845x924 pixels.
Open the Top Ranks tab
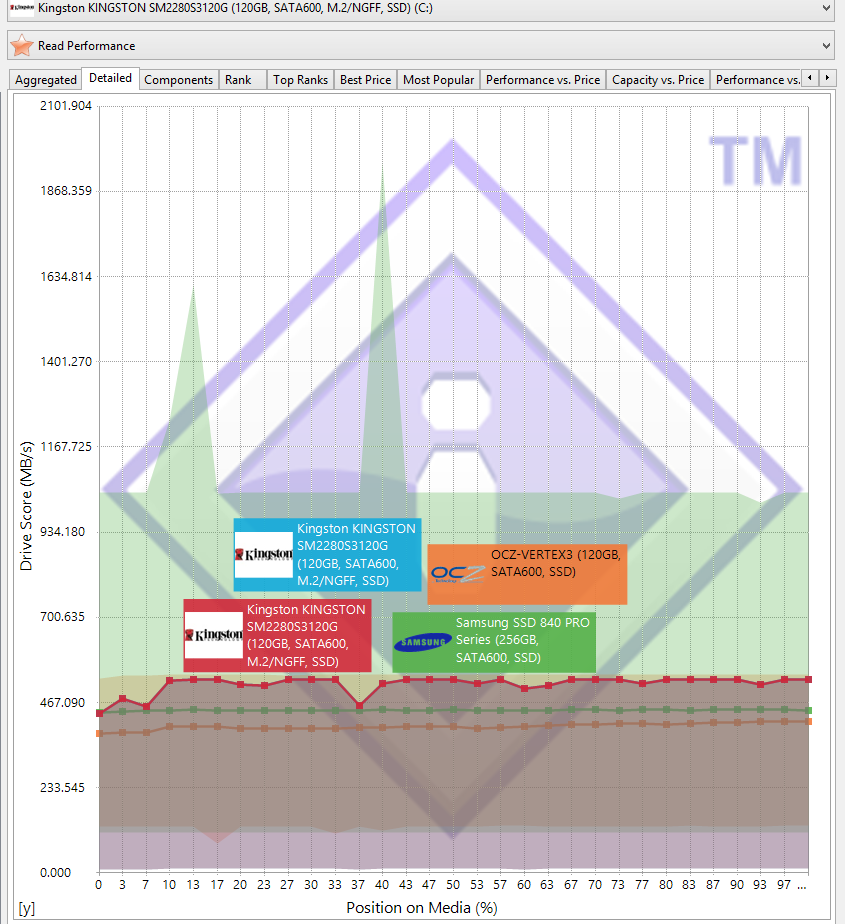point(301,80)
